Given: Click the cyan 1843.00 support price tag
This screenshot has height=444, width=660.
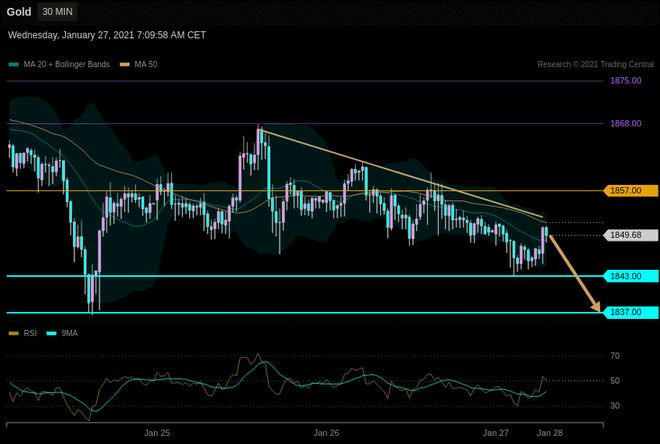Looking at the screenshot, I should click(631, 276).
